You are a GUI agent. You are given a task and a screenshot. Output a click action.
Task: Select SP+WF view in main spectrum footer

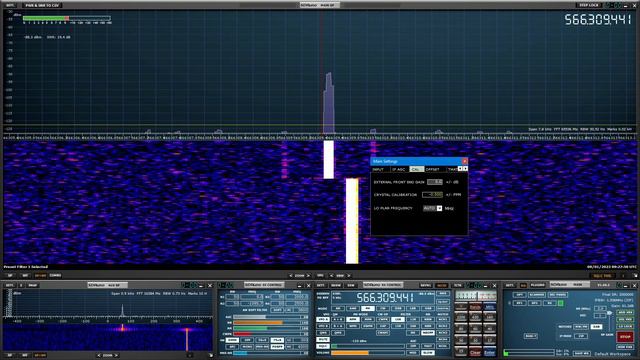click(x=40, y=276)
